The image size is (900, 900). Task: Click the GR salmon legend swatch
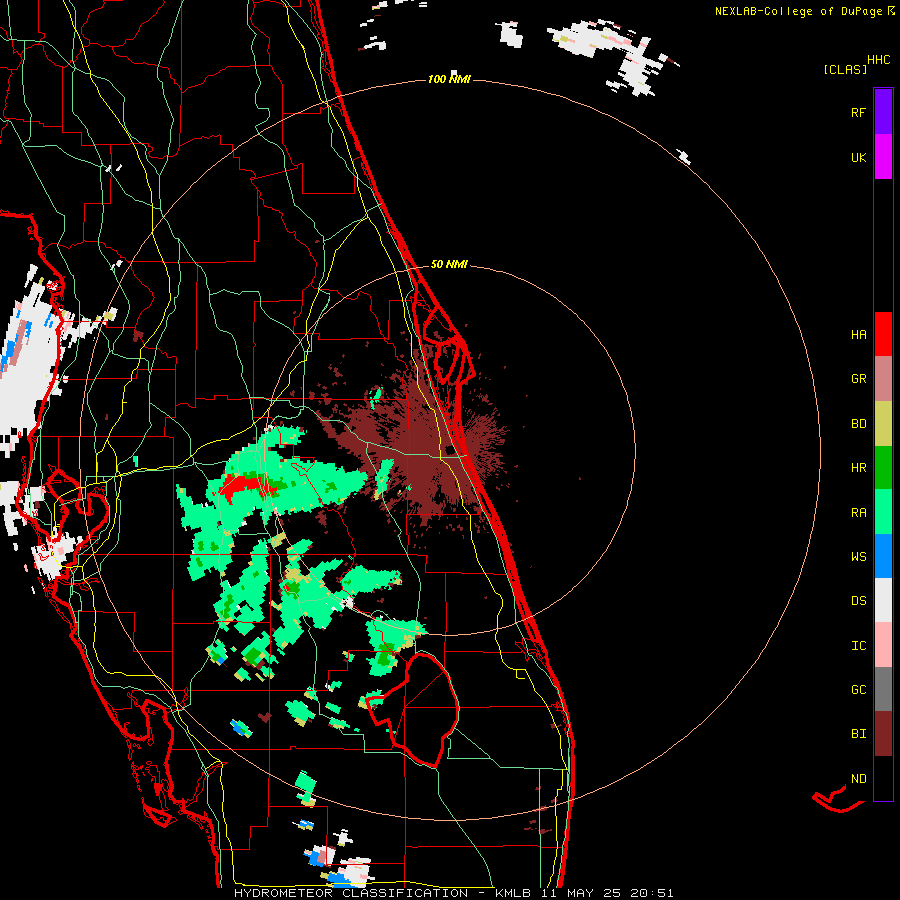click(883, 379)
